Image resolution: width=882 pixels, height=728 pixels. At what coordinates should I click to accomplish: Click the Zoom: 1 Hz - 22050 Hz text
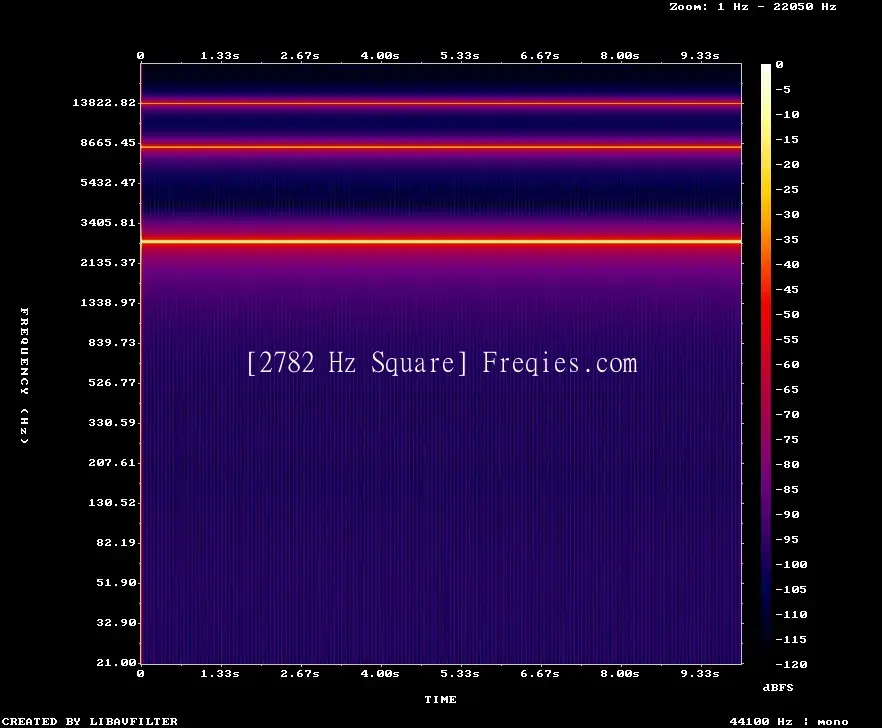753,7
